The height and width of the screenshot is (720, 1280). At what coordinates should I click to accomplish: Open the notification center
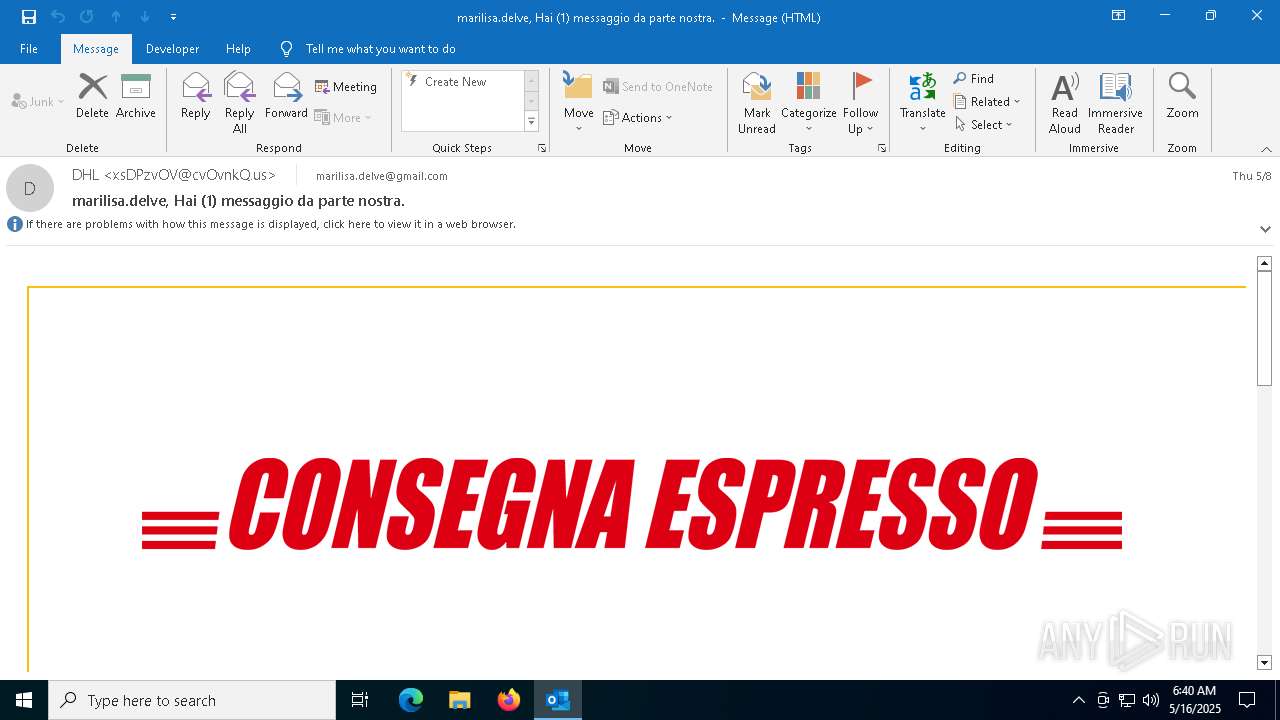[x=1247, y=700]
